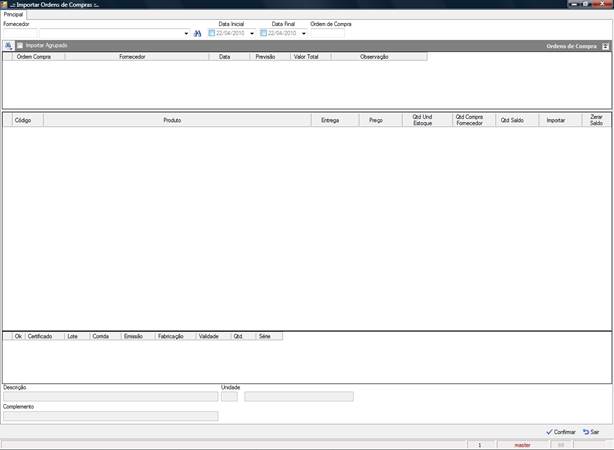
Task: Click the Confirmar button
Action: (x=561, y=432)
